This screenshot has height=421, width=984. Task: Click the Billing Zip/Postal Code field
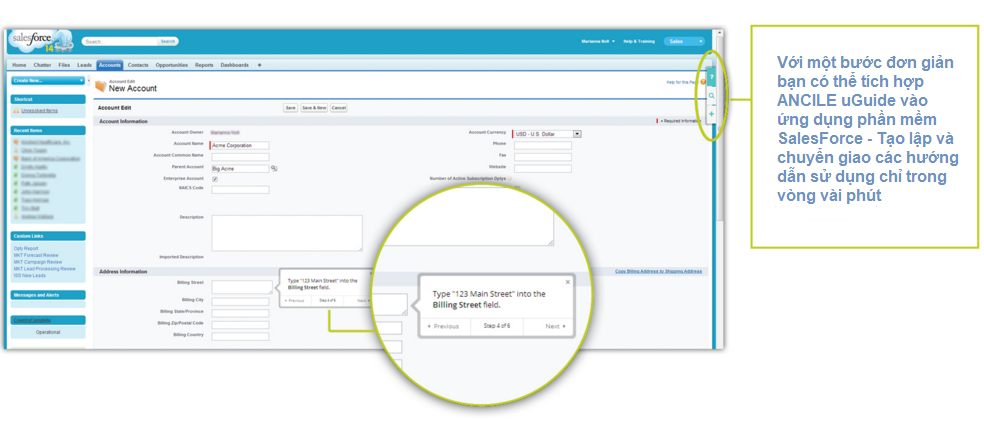[x=240, y=325]
